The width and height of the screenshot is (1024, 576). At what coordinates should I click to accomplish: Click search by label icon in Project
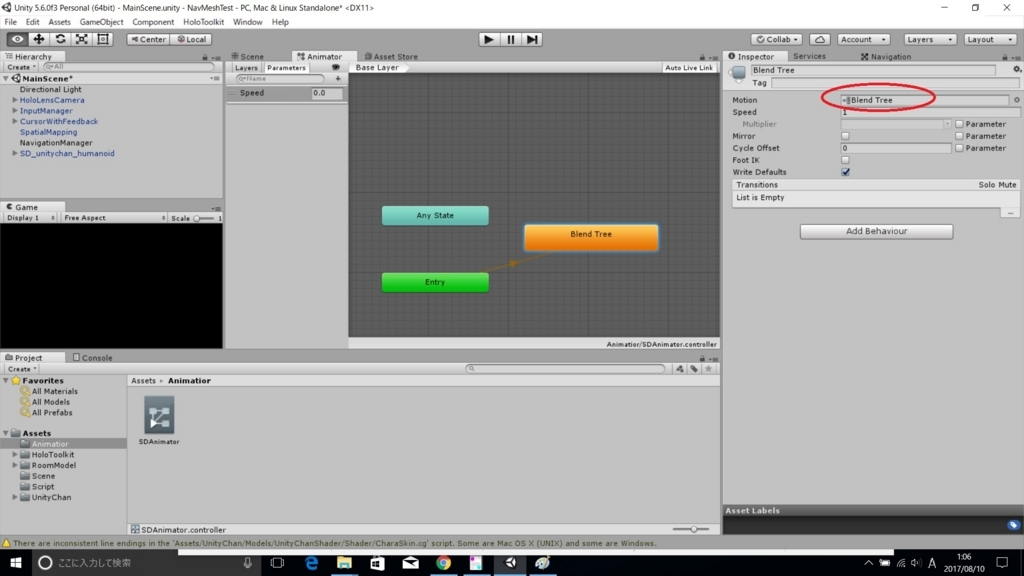point(694,369)
